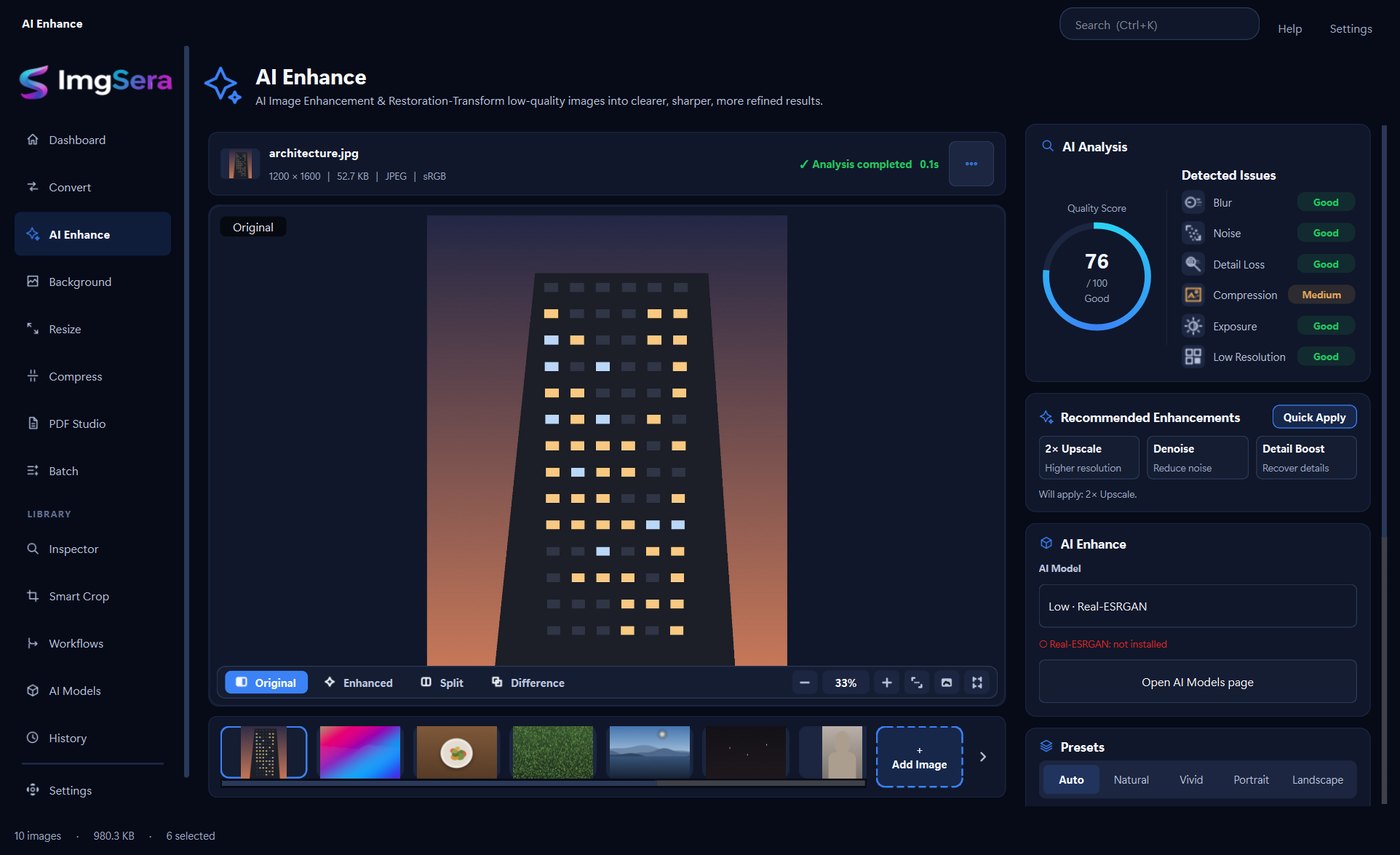Click the Add Image button
Image resolution: width=1400 pixels, height=855 pixels.
click(x=919, y=757)
